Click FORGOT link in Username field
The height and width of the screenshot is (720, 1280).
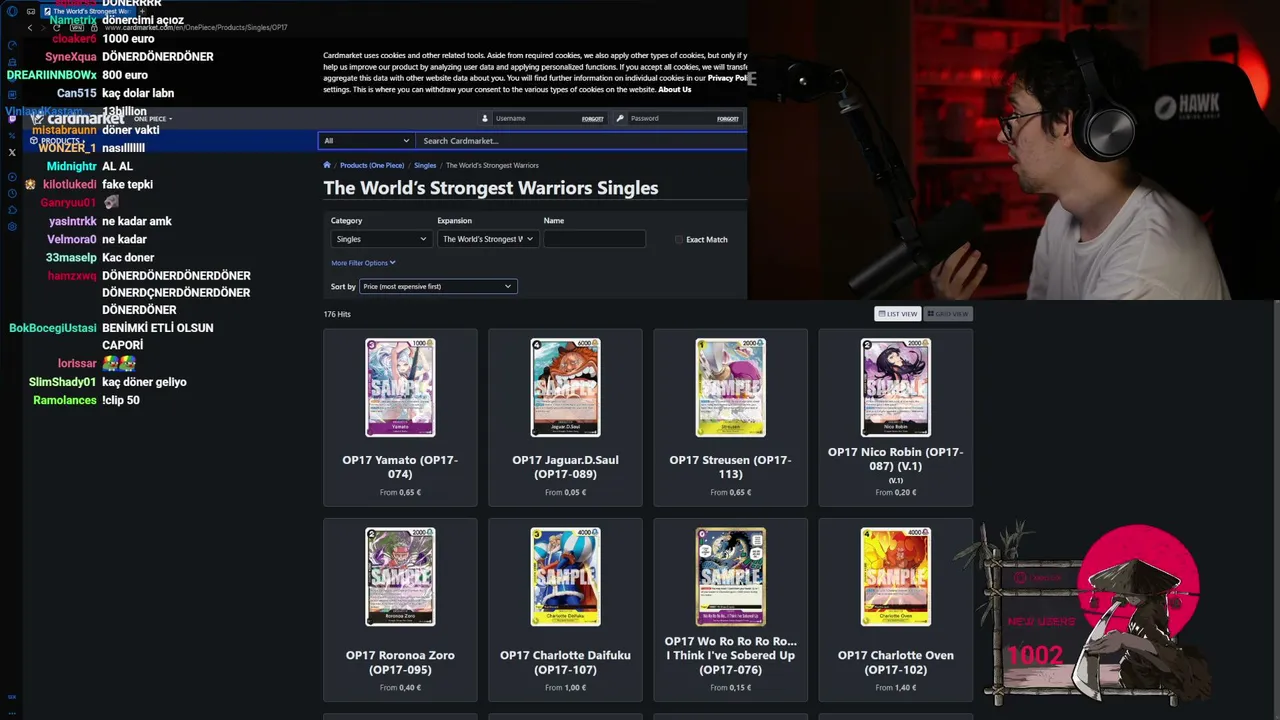[593, 119]
